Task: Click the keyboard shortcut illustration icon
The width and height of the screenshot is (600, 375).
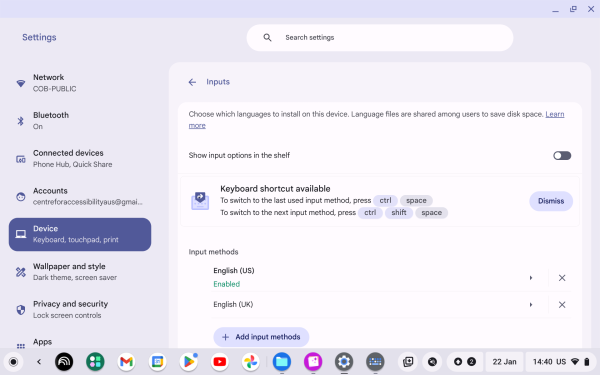Action: [200, 201]
